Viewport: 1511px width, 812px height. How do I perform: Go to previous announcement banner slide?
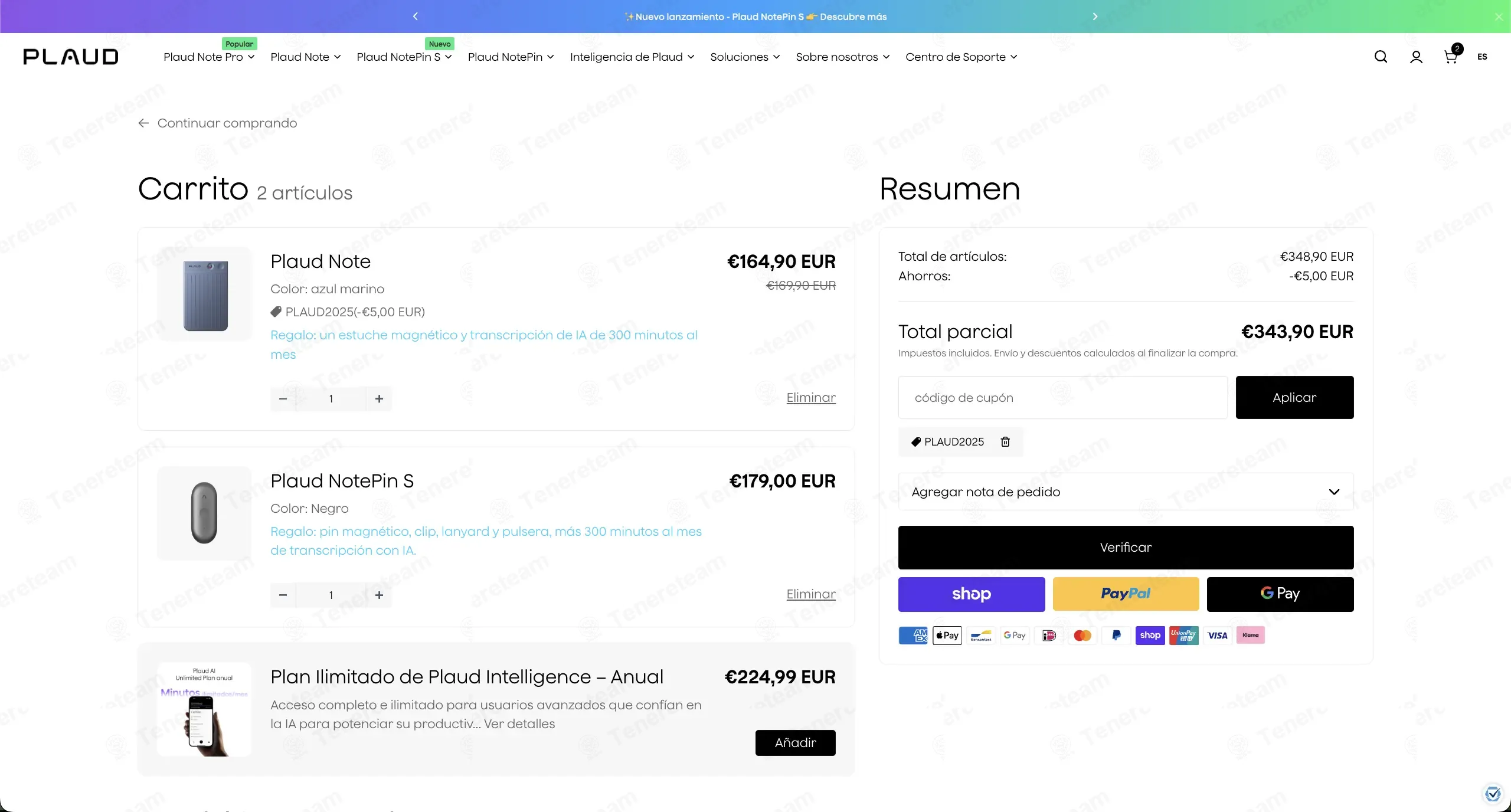[416, 17]
